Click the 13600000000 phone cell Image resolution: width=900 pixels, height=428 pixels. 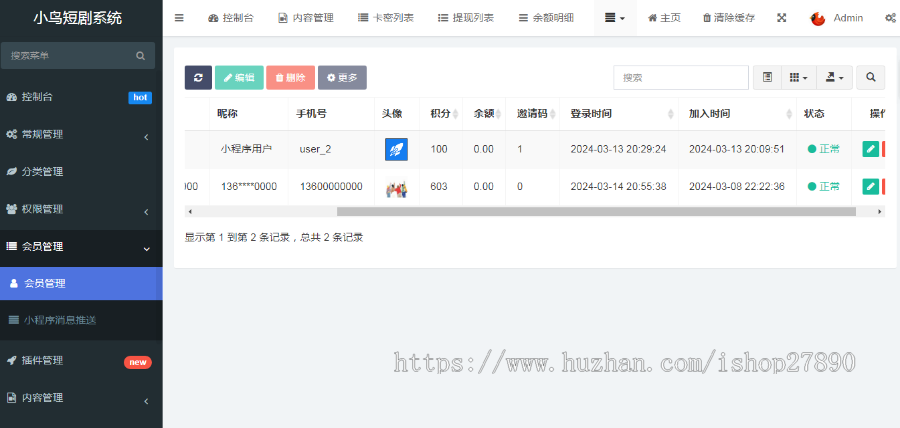331,186
